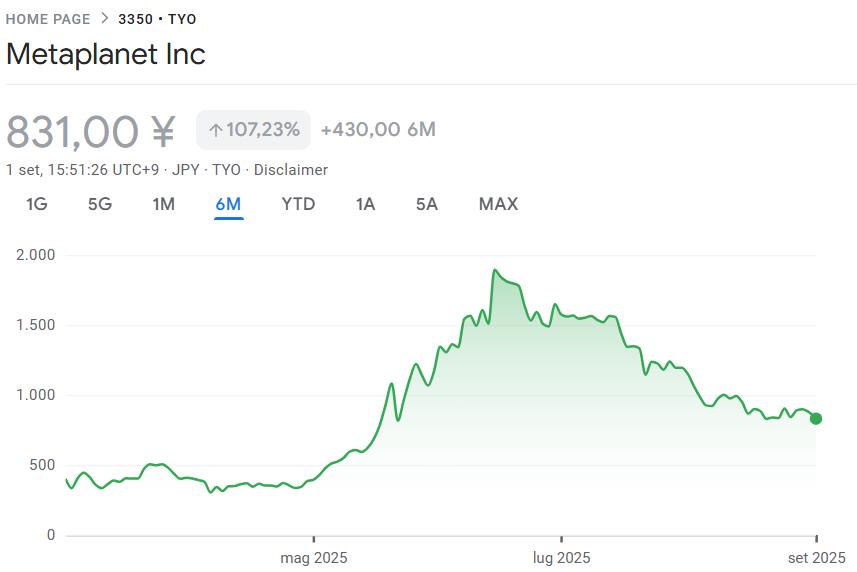Click the green endpoint dot on chart
This screenshot has height=572, width=857.
pos(816,418)
